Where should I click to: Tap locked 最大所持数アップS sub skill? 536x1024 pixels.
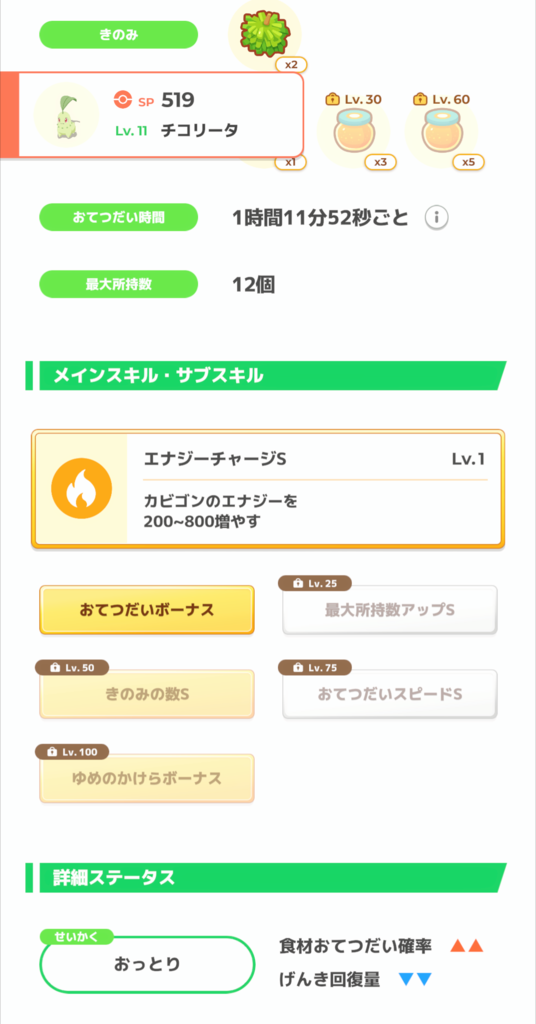coord(390,610)
